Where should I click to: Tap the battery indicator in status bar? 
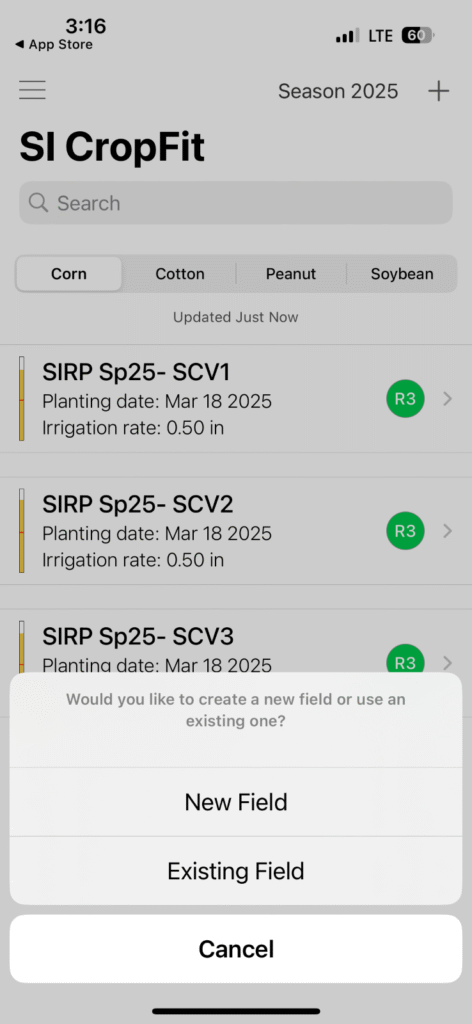[417, 35]
